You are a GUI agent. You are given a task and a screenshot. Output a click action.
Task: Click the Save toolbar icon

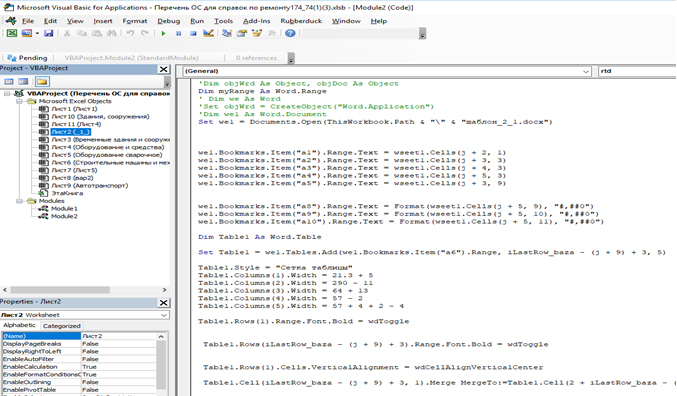point(48,33)
